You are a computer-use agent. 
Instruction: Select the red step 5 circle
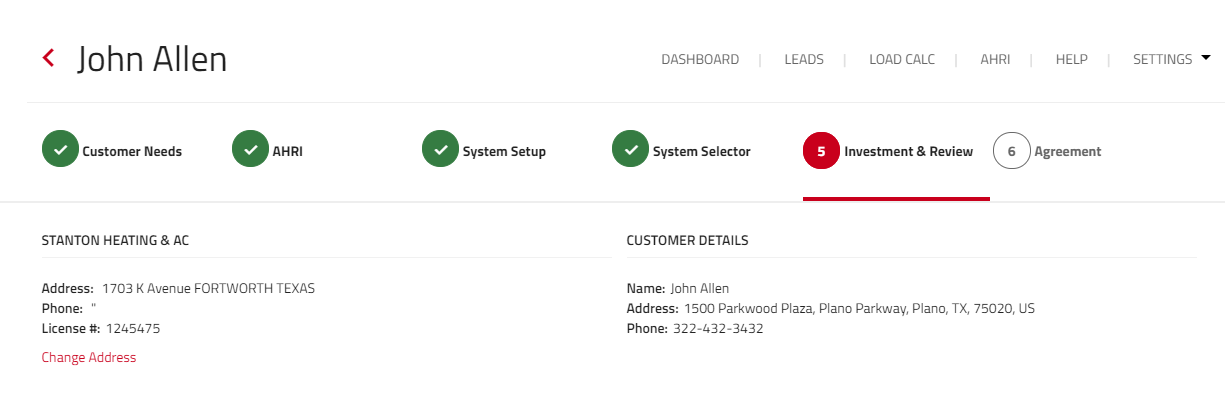click(821, 151)
